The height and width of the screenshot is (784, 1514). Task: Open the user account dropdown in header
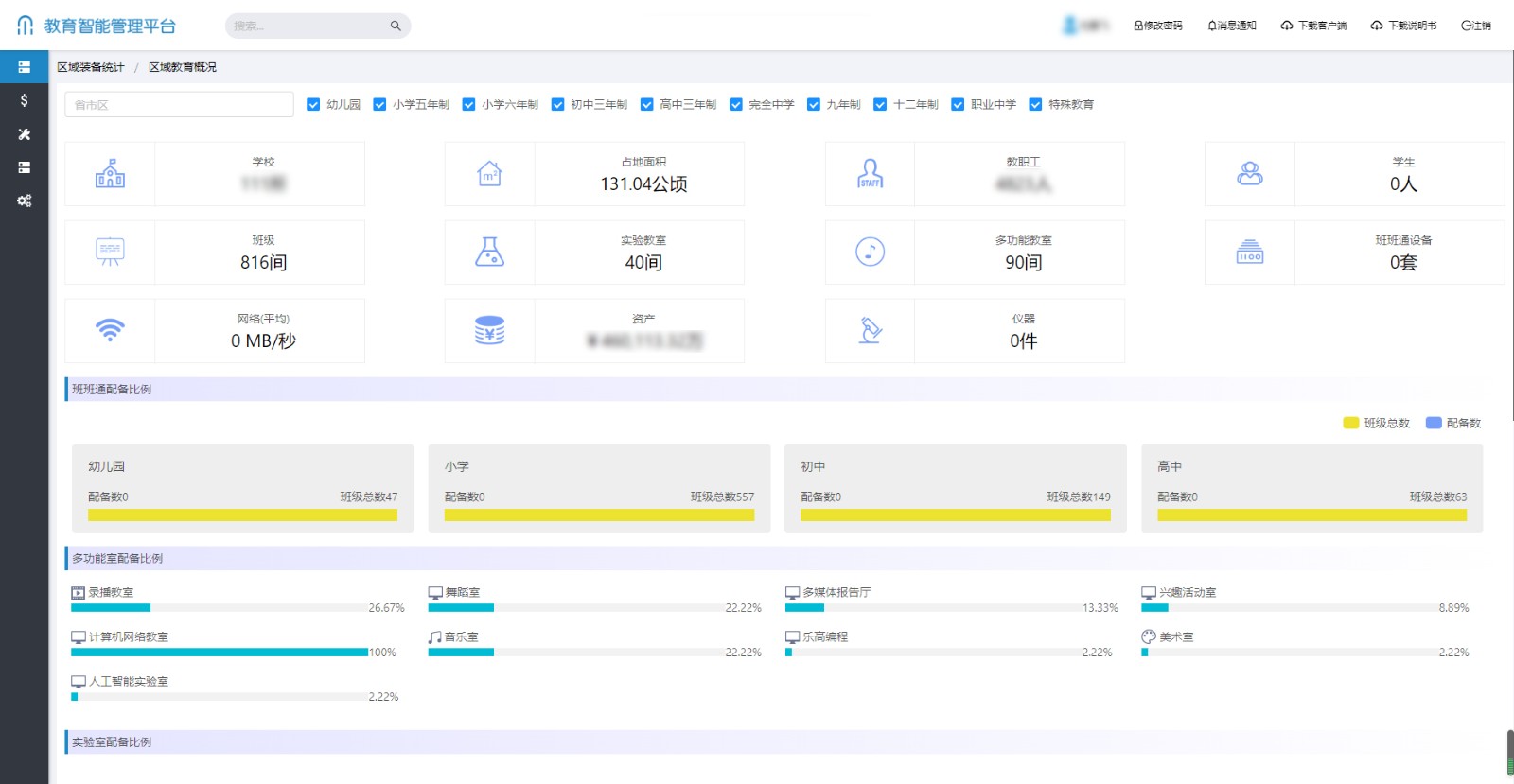pos(1085,26)
